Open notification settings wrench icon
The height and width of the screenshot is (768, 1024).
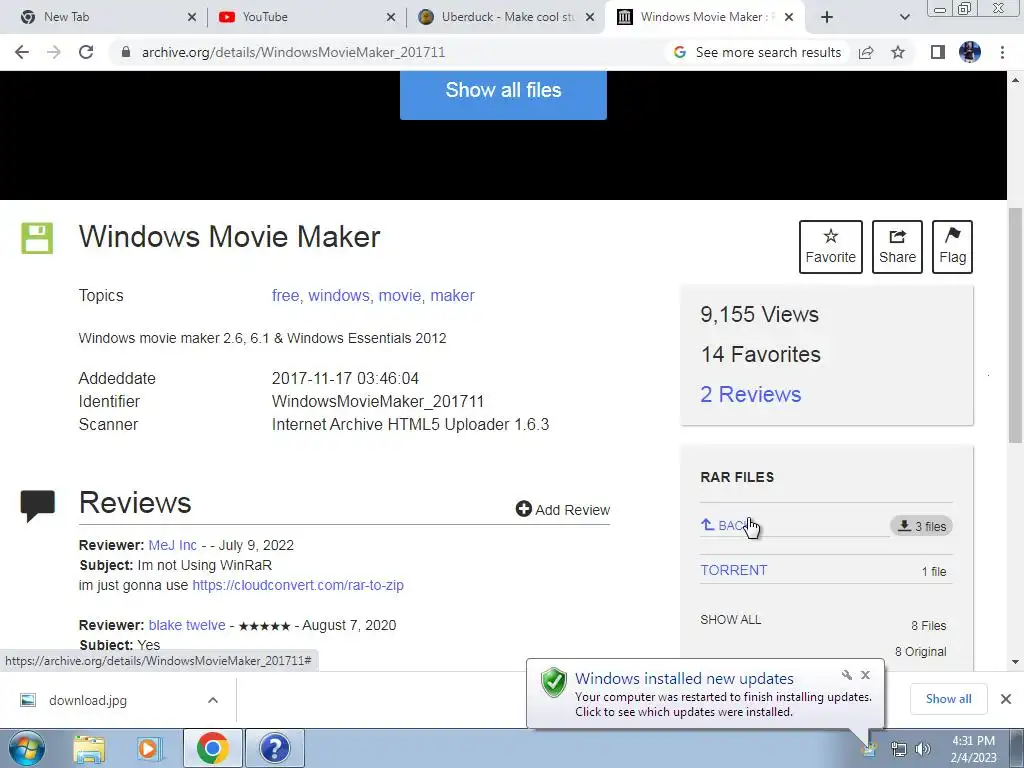pyautogui.click(x=847, y=675)
